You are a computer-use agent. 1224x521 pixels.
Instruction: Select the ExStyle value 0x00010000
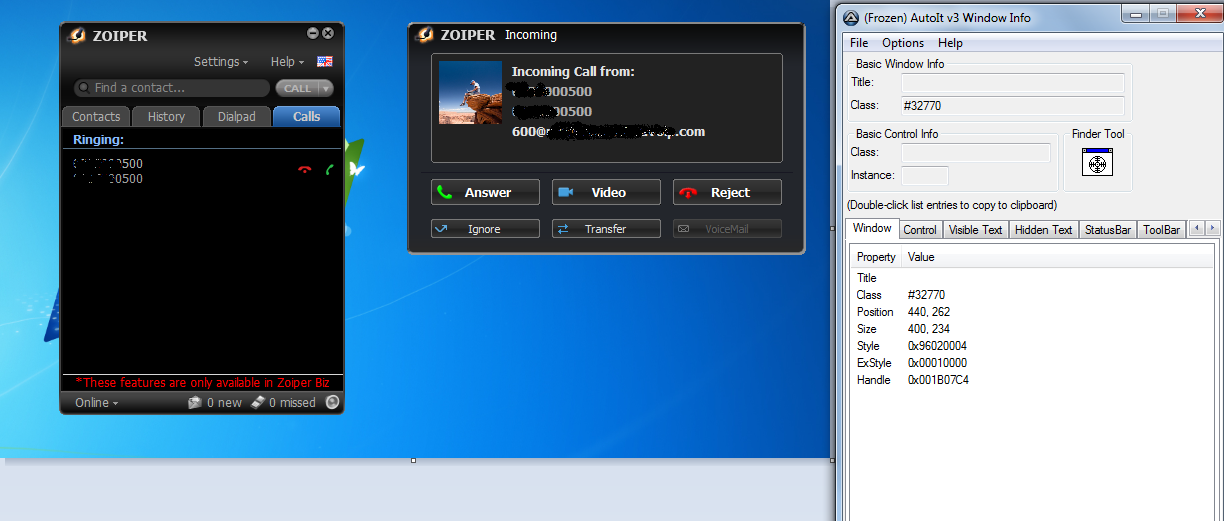click(937, 363)
